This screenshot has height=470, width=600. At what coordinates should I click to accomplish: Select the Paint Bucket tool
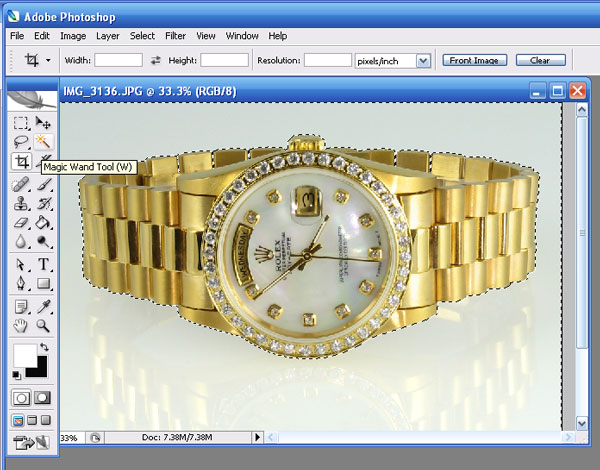[43, 223]
